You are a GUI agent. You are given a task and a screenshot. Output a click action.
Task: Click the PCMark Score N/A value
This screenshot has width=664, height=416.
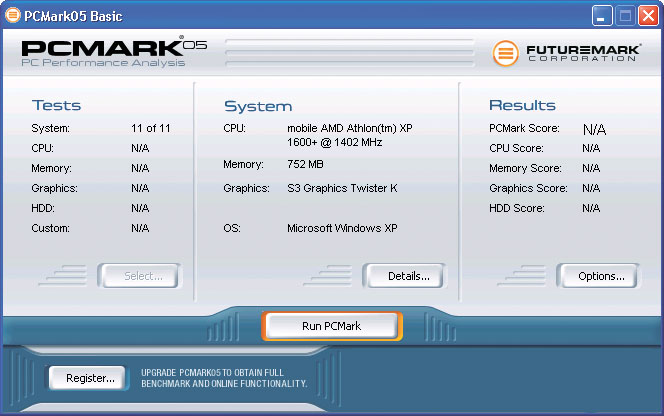(594, 129)
